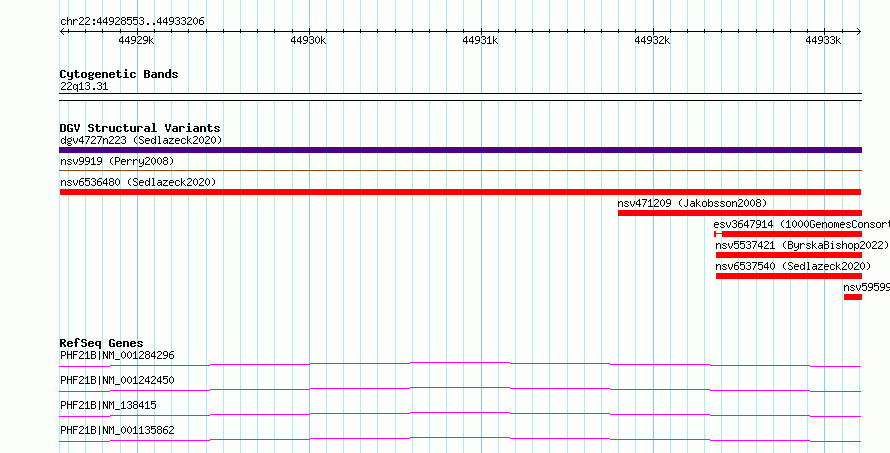Click PHF21B|NM_001284296 transcript label
The width and height of the screenshot is (890, 453).
(117, 355)
